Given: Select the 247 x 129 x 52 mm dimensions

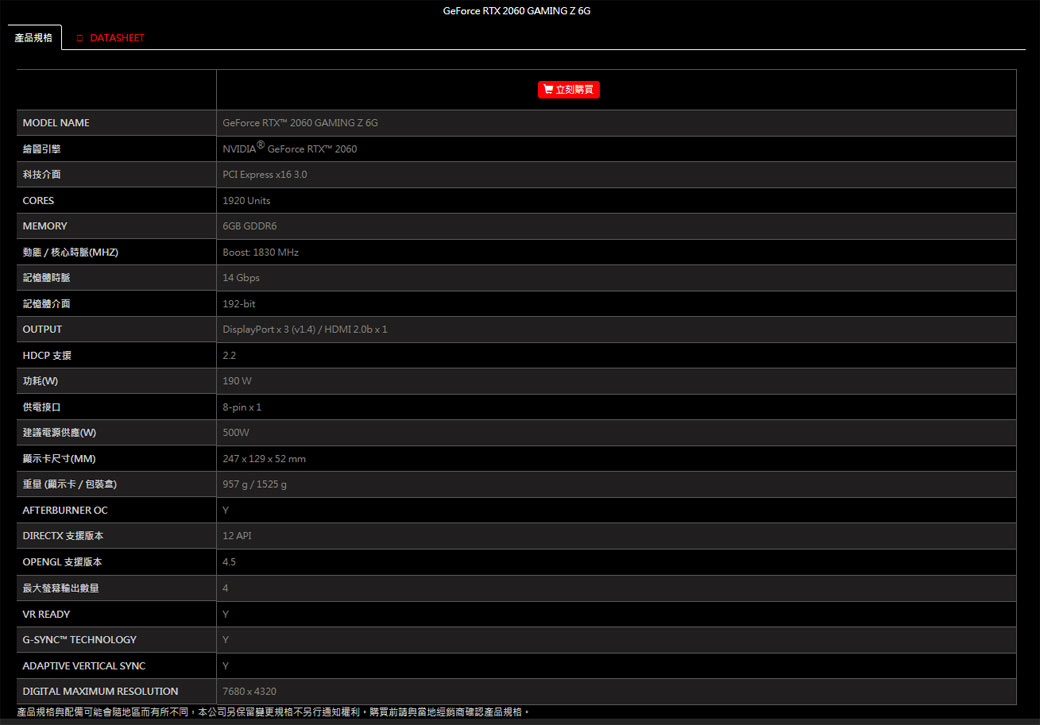Looking at the screenshot, I should pyautogui.click(x=264, y=459).
